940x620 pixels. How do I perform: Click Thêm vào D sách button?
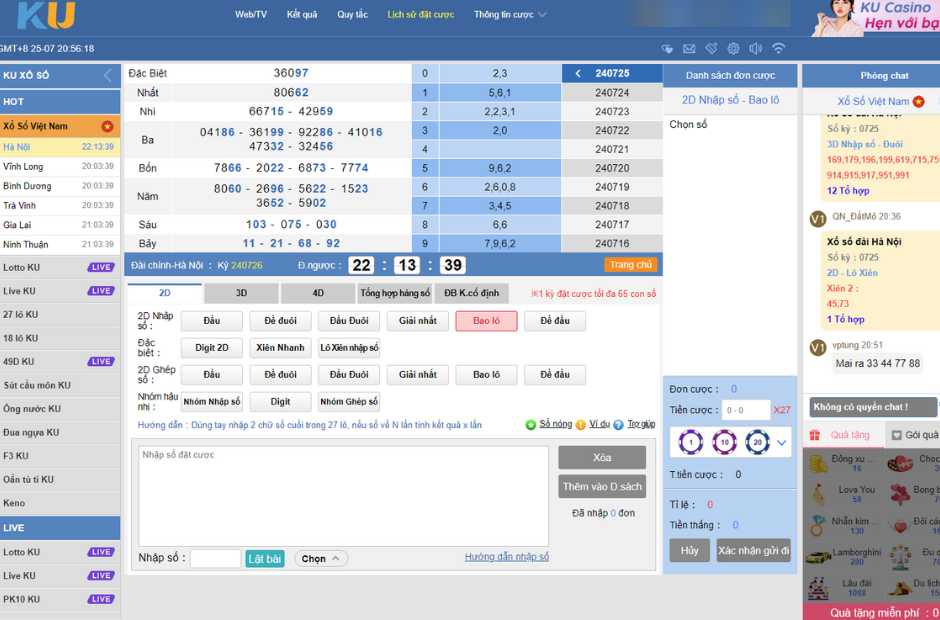click(602, 487)
